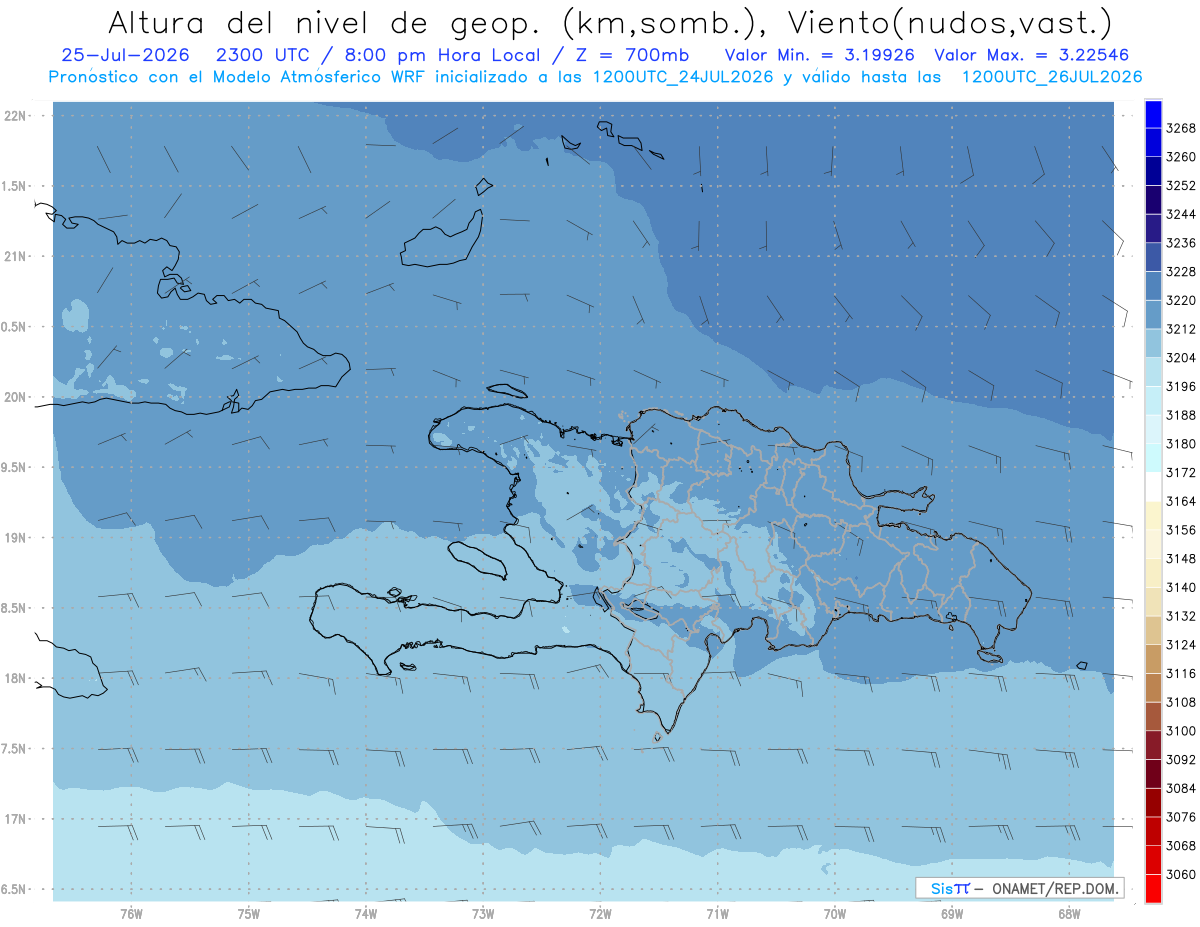Click the colorbar value 3172
The width and height of the screenshot is (1200, 927).
coord(1181,472)
